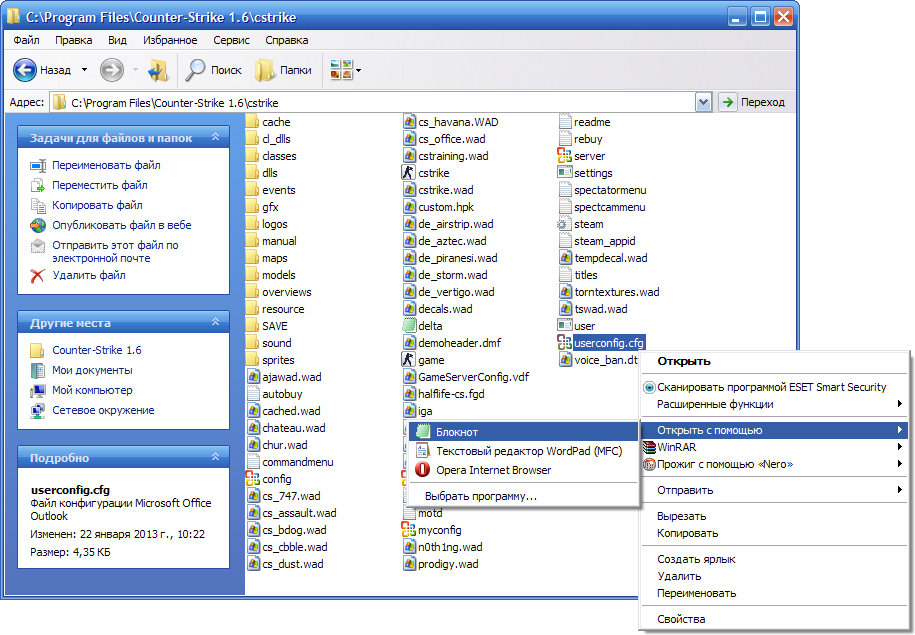The width and height of the screenshot is (915, 635).
Task: Collapse the Подробно details panel
Action: 215,457
